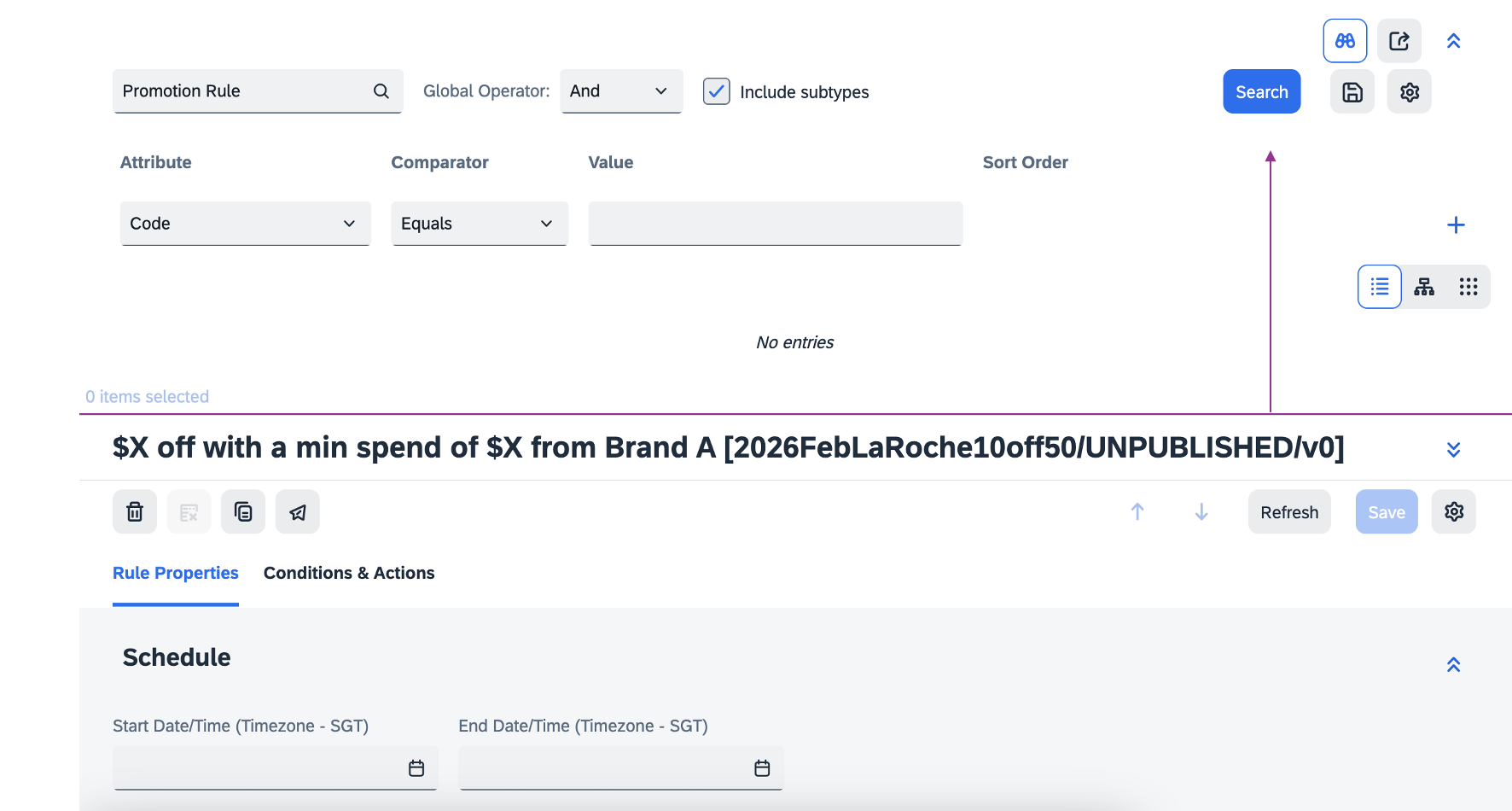The image size is (1512, 811).
Task: Open search settings gear icon
Action: (1410, 92)
